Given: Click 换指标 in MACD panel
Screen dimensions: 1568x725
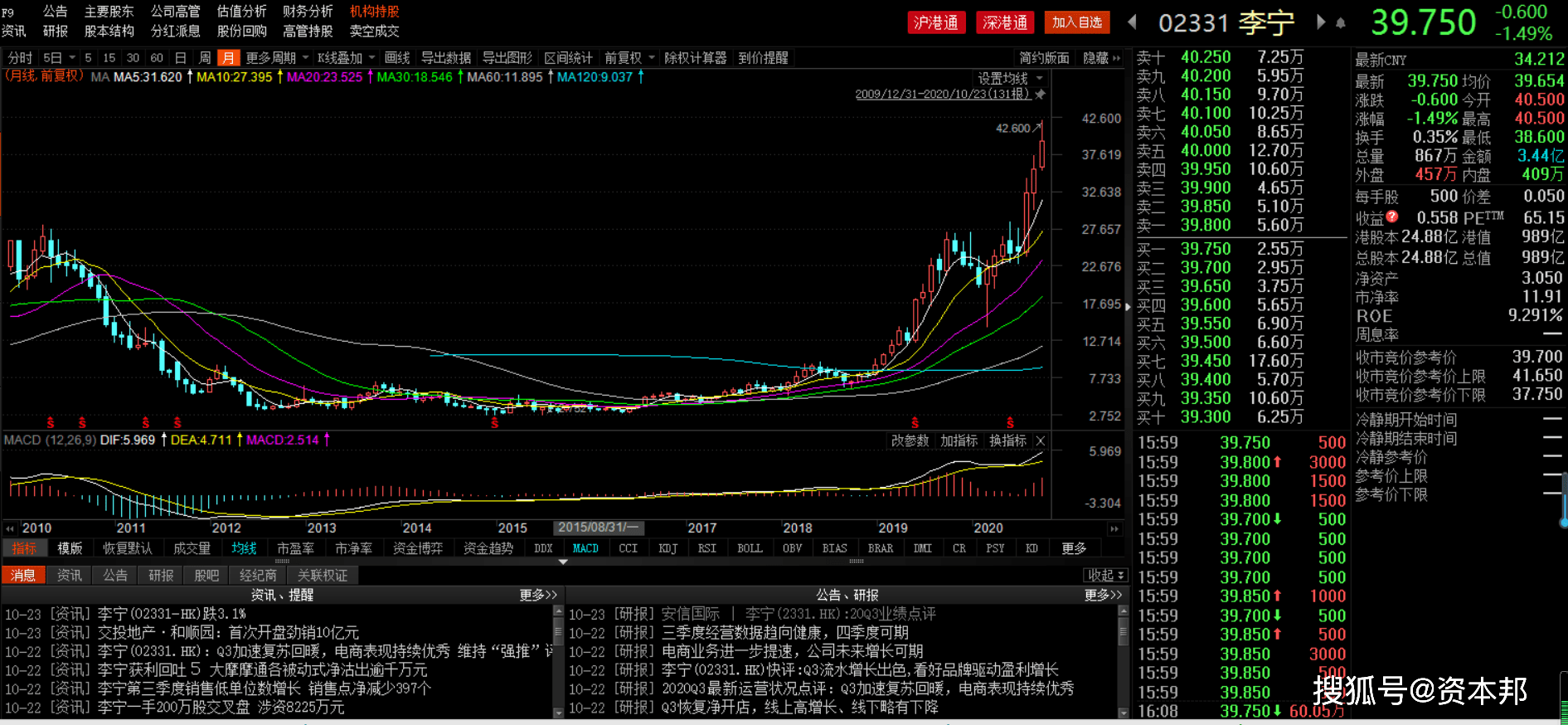Looking at the screenshot, I should point(1007,440).
